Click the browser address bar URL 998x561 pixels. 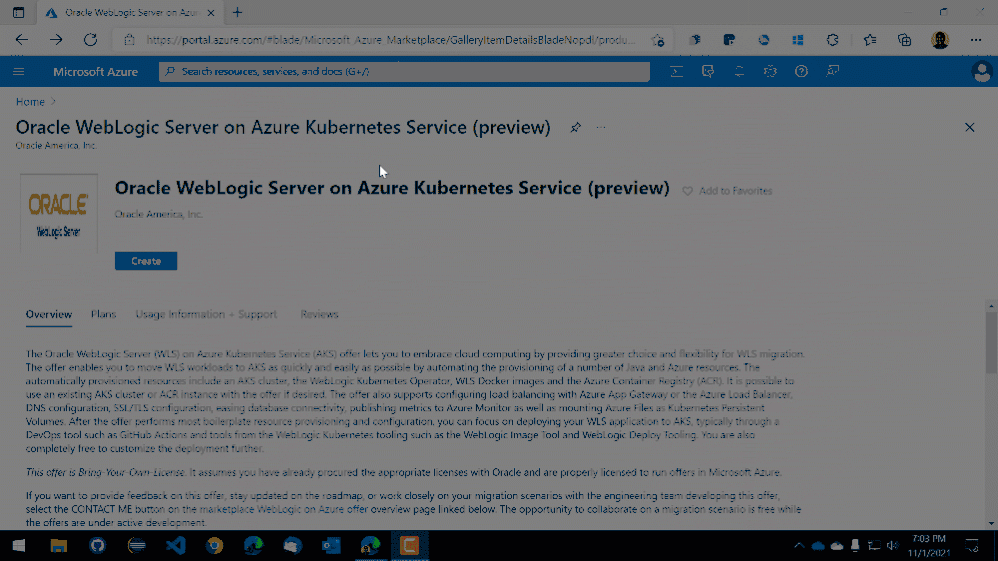[390, 40]
